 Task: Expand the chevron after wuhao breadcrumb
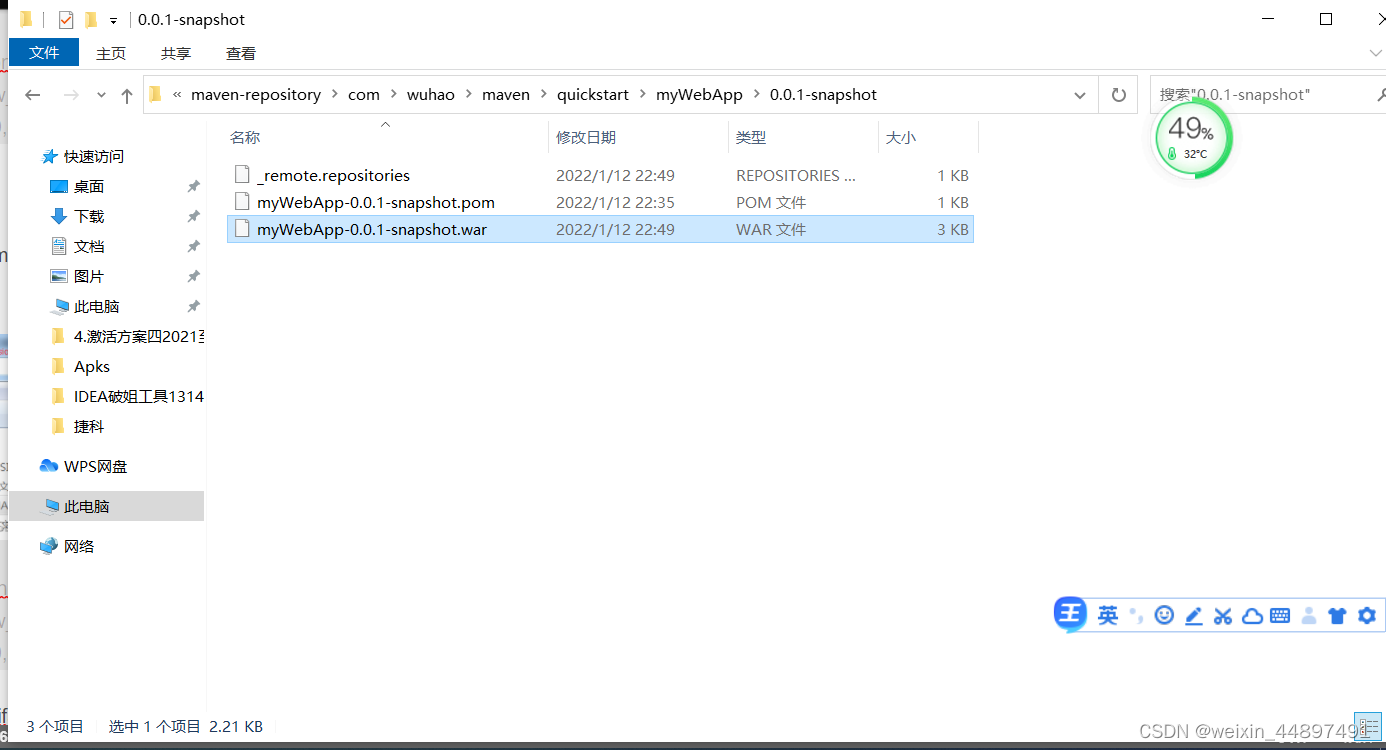pyautogui.click(x=469, y=95)
